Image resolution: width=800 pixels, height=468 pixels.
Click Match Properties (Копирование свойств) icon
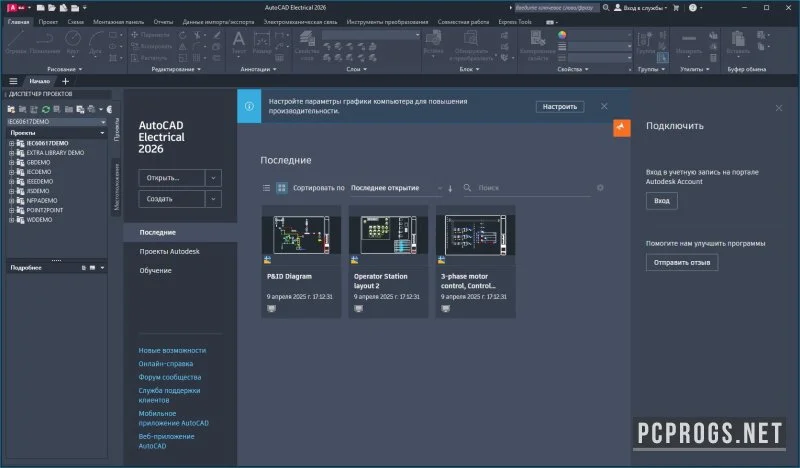pos(537,45)
